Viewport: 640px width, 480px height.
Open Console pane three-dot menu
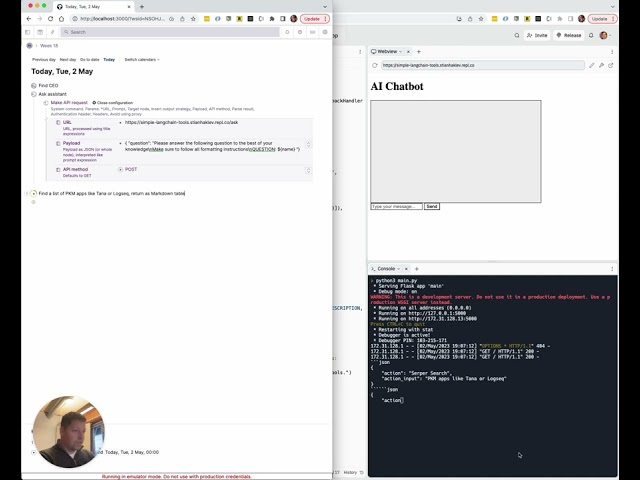[612, 269]
